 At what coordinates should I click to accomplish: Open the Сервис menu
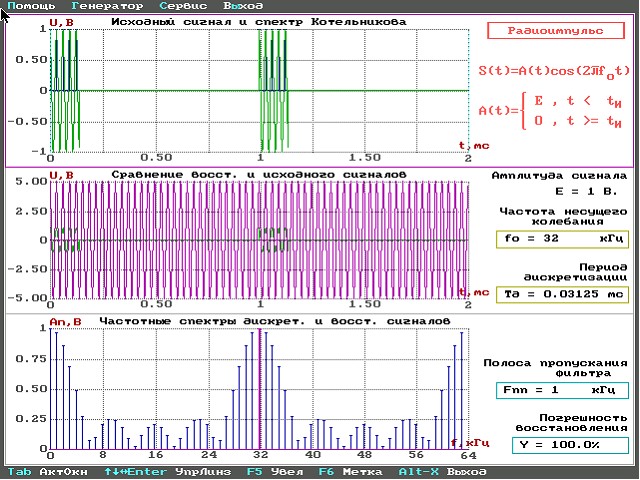(x=183, y=6)
